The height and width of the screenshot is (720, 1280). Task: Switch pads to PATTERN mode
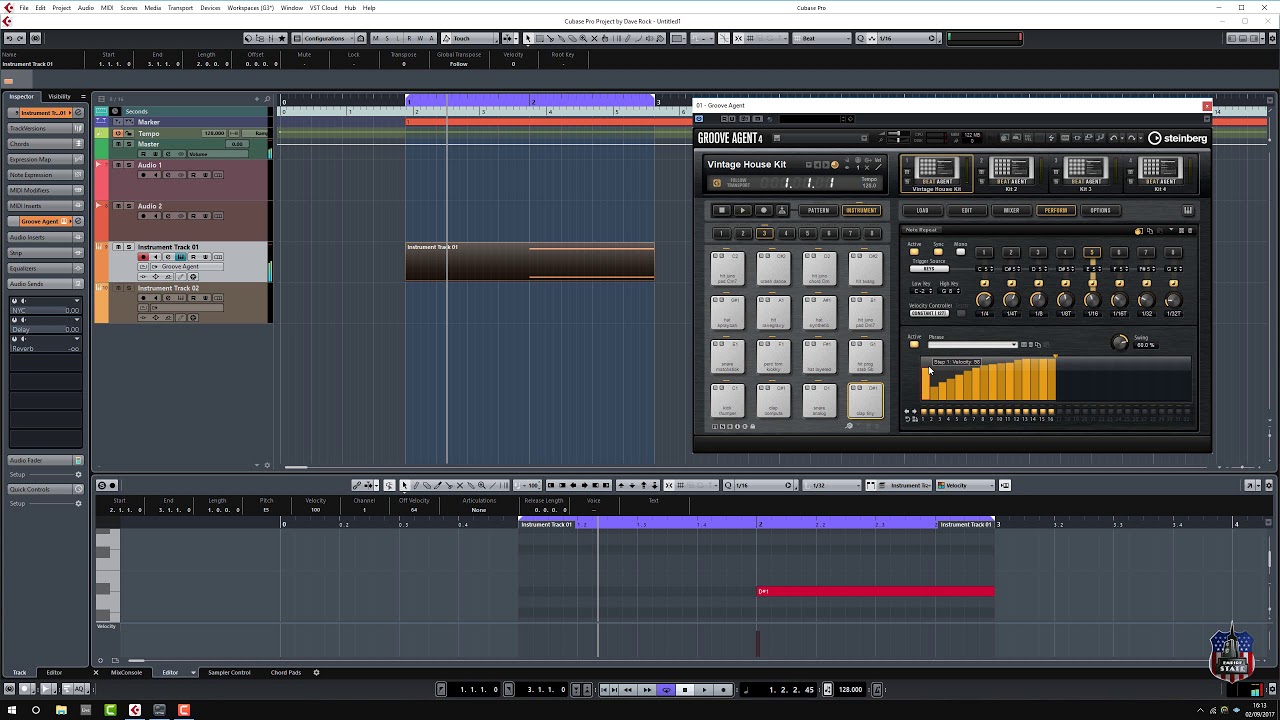tap(818, 210)
